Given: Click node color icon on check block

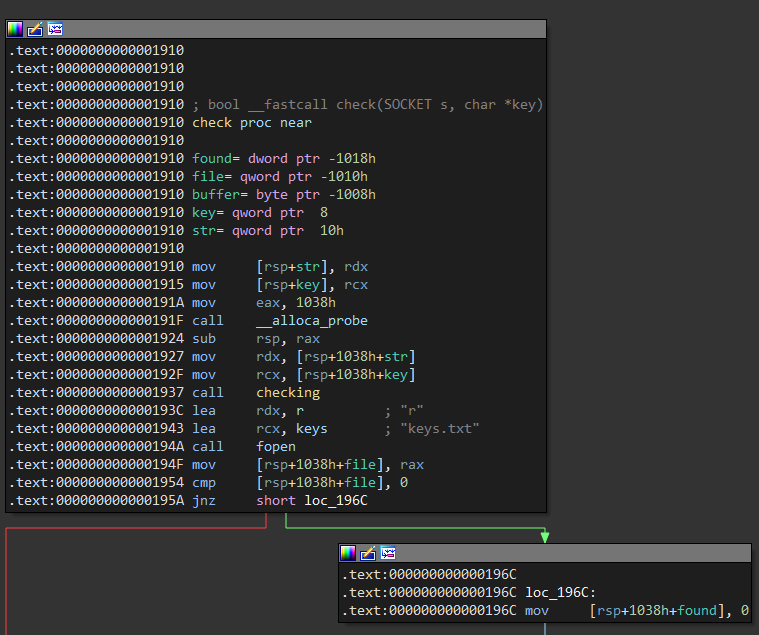Looking at the screenshot, I should pyautogui.click(x=15, y=30).
